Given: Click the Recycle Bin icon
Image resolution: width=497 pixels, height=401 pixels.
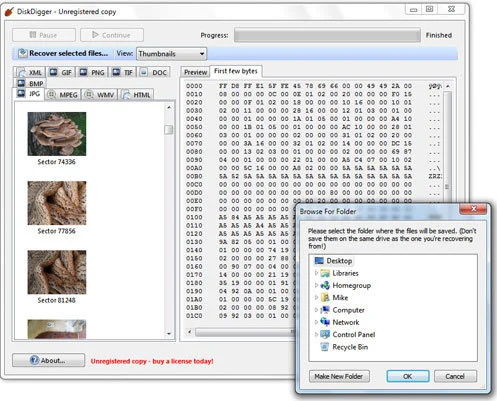Looking at the screenshot, I should tap(324, 347).
